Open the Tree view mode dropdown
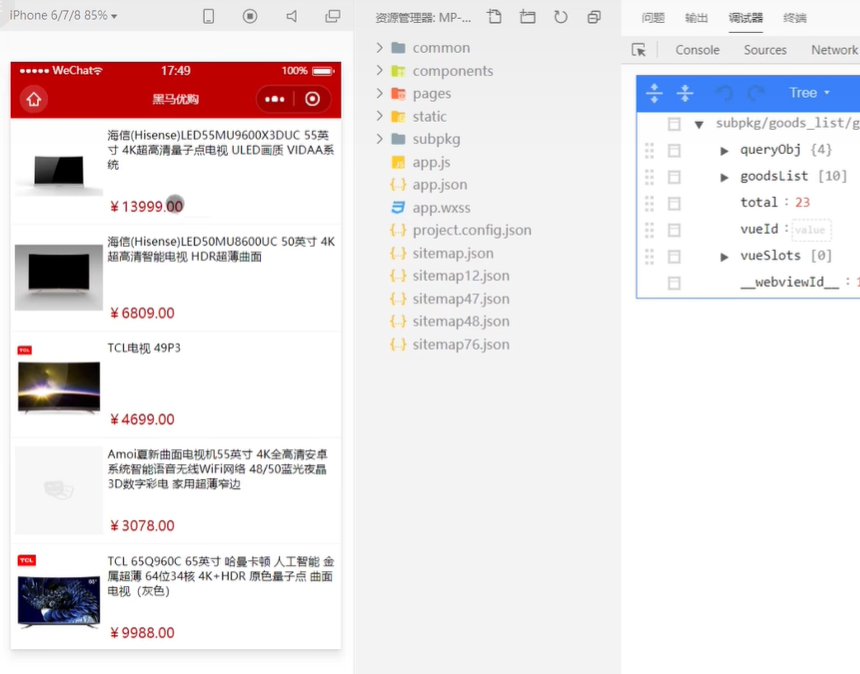 [x=809, y=93]
